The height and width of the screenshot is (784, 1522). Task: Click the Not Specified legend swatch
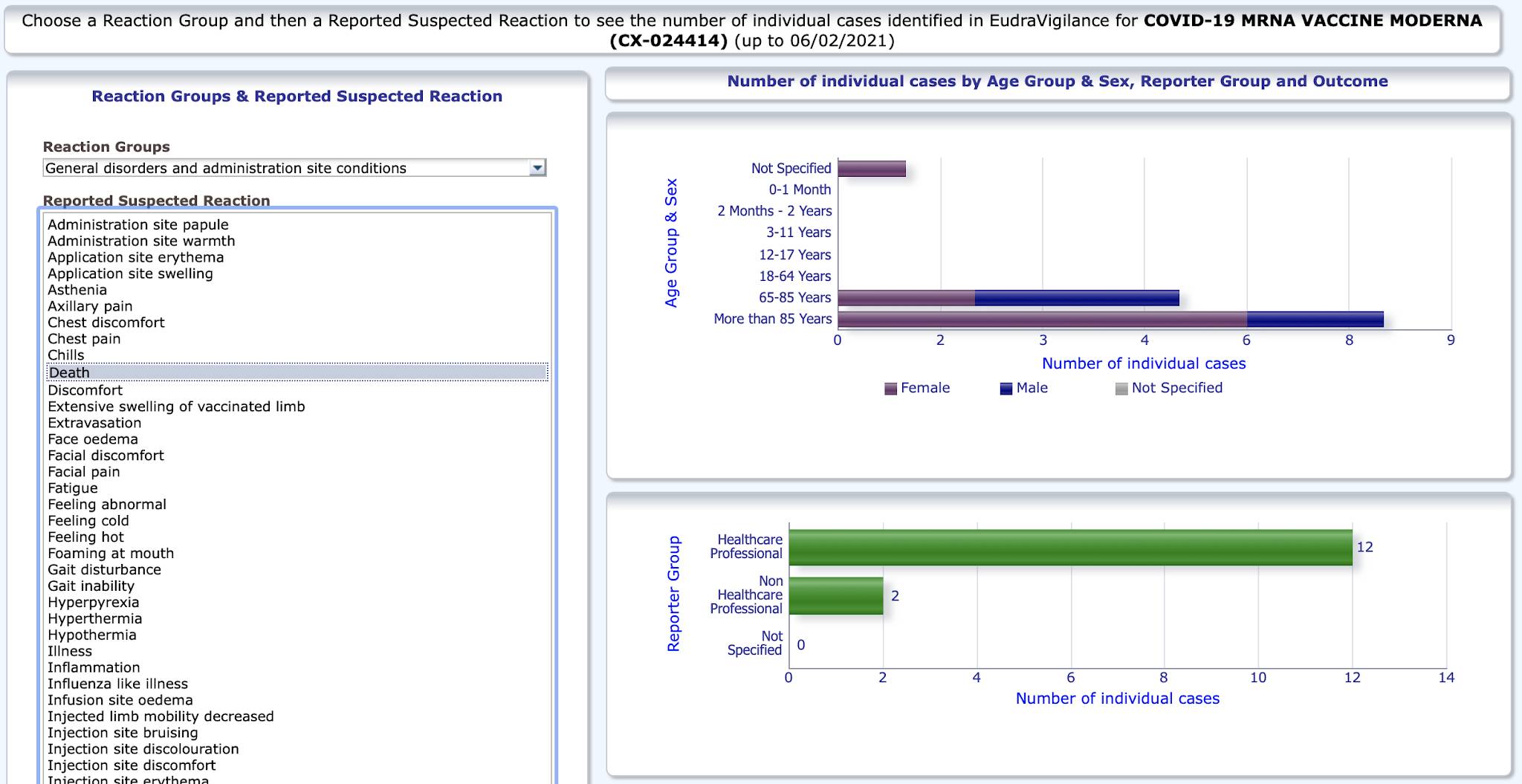(1121, 389)
